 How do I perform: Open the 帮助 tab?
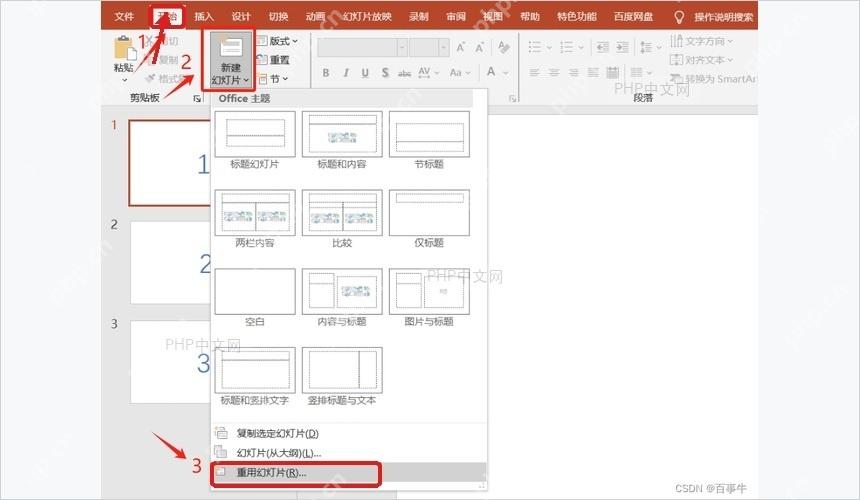[x=529, y=16]
